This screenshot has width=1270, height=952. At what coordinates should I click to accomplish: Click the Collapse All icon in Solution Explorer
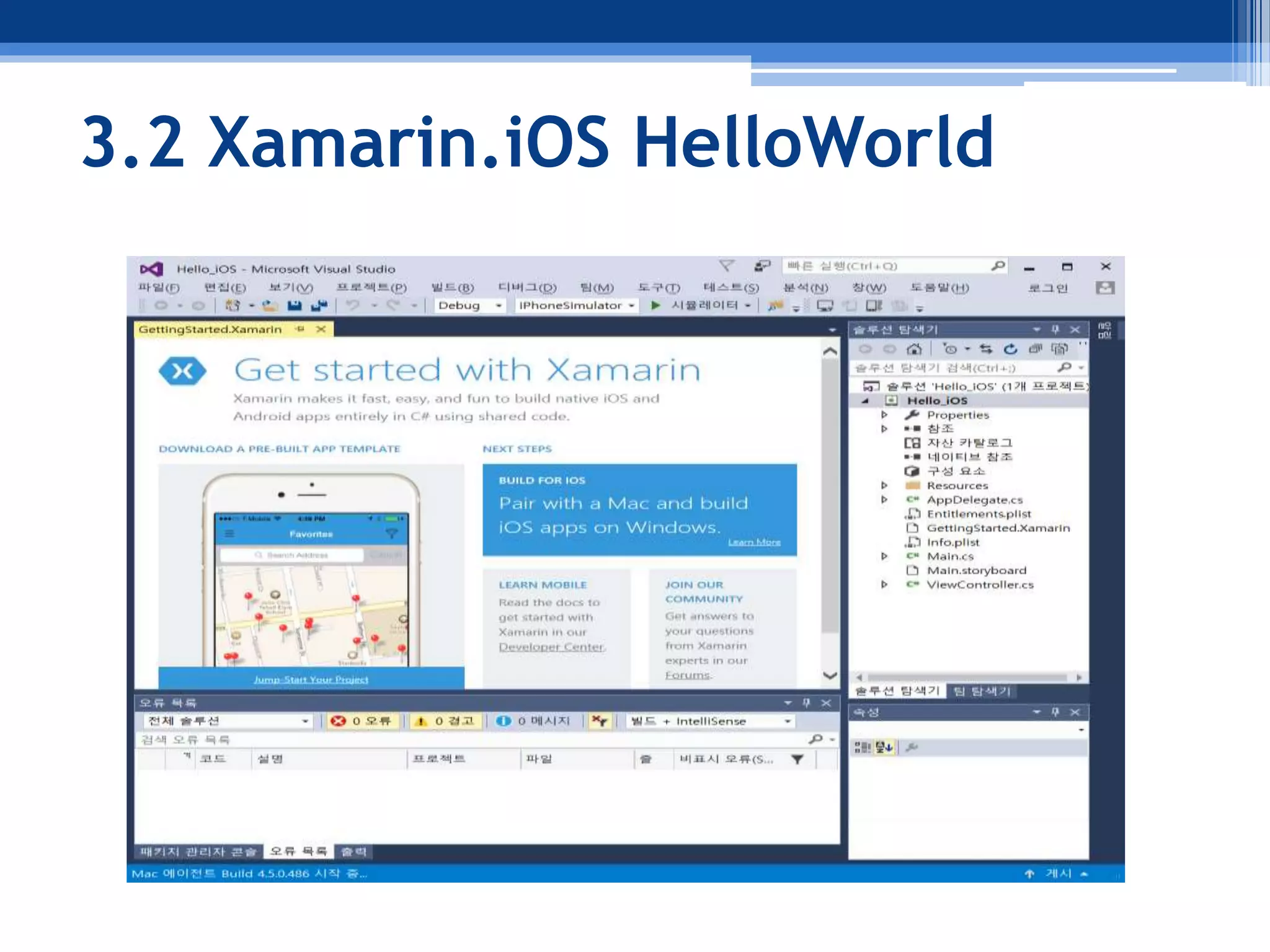(1035, 349)
